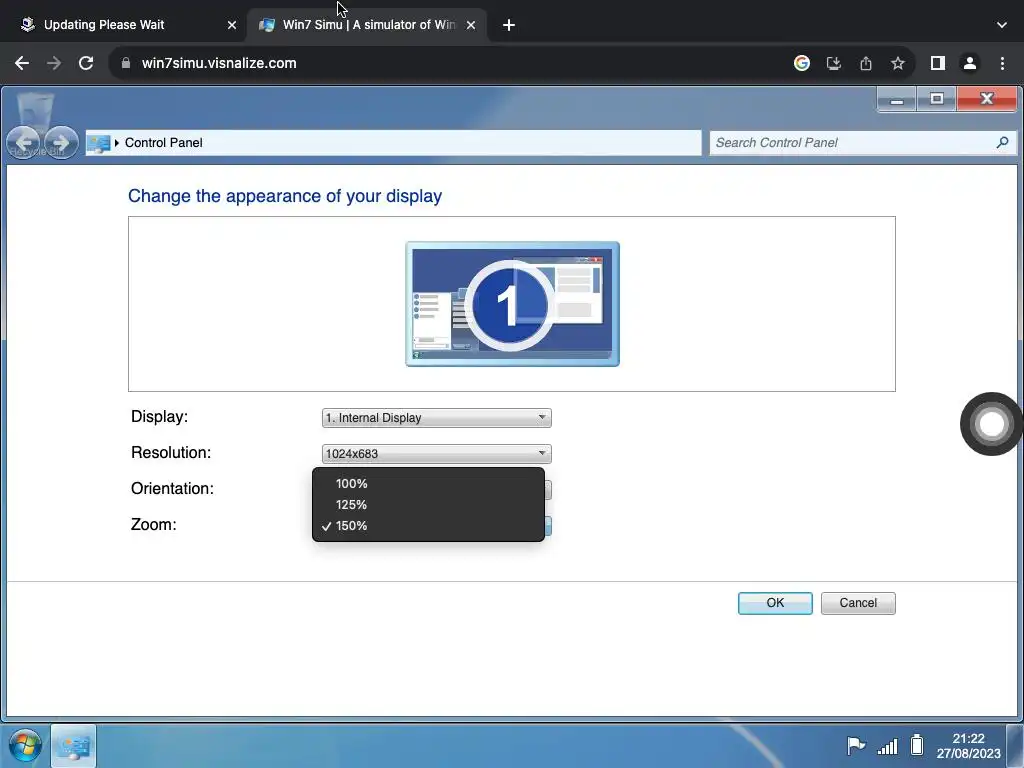The image size is (1024, 768).
Task: Click the Resolution: label
Action: [171, 453]
